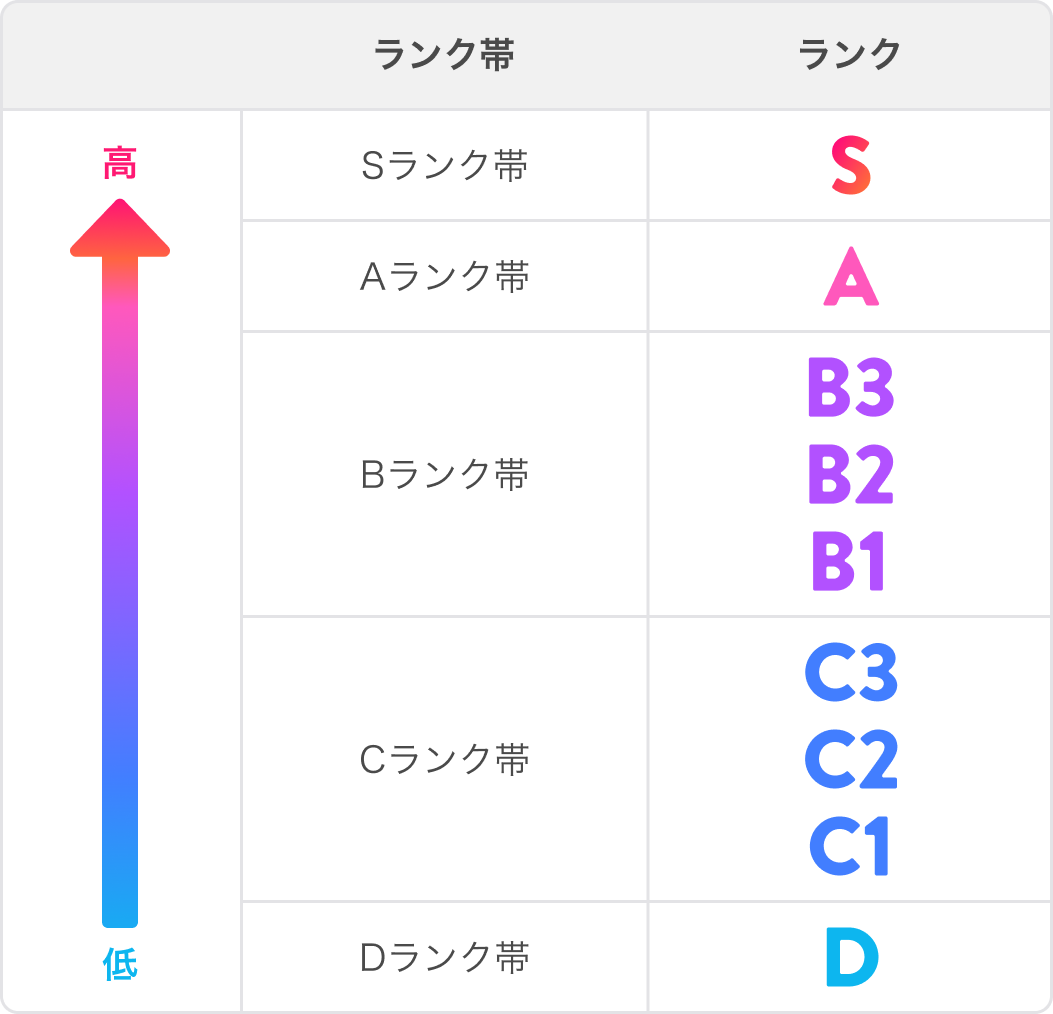Screen dimensions: 1053x1014
Task: Click the gradient arrow head at top
Action: tap(120, 230)
